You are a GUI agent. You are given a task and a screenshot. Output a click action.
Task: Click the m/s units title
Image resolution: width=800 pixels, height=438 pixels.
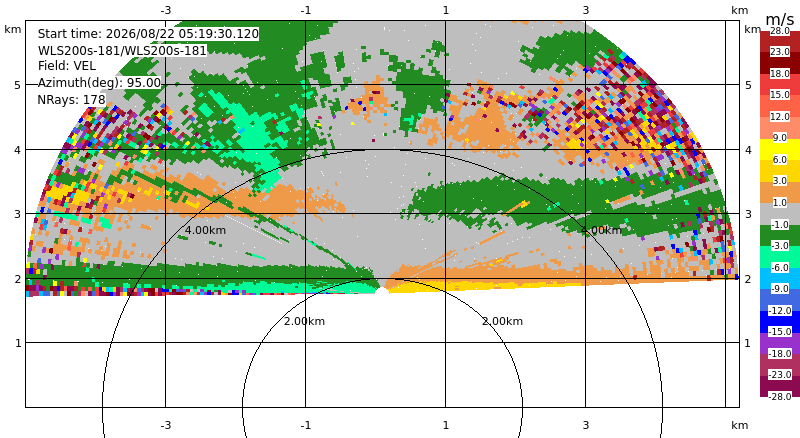[x=780, y=19]
